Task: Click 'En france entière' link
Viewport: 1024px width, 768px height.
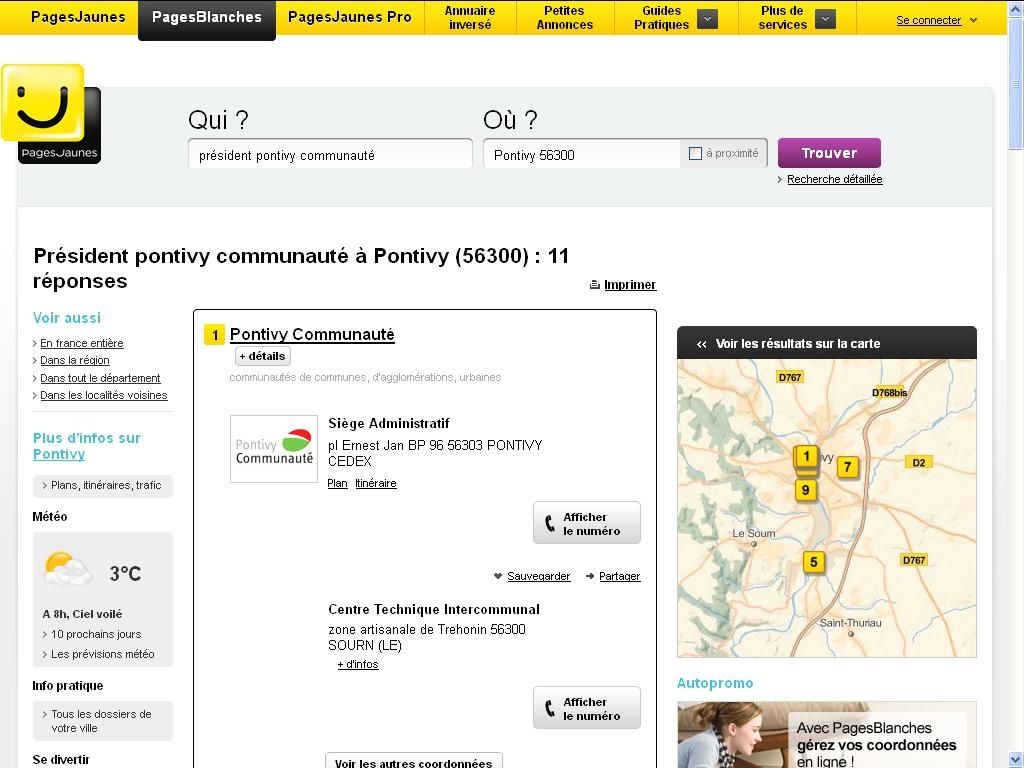Action: pos(82,343)
